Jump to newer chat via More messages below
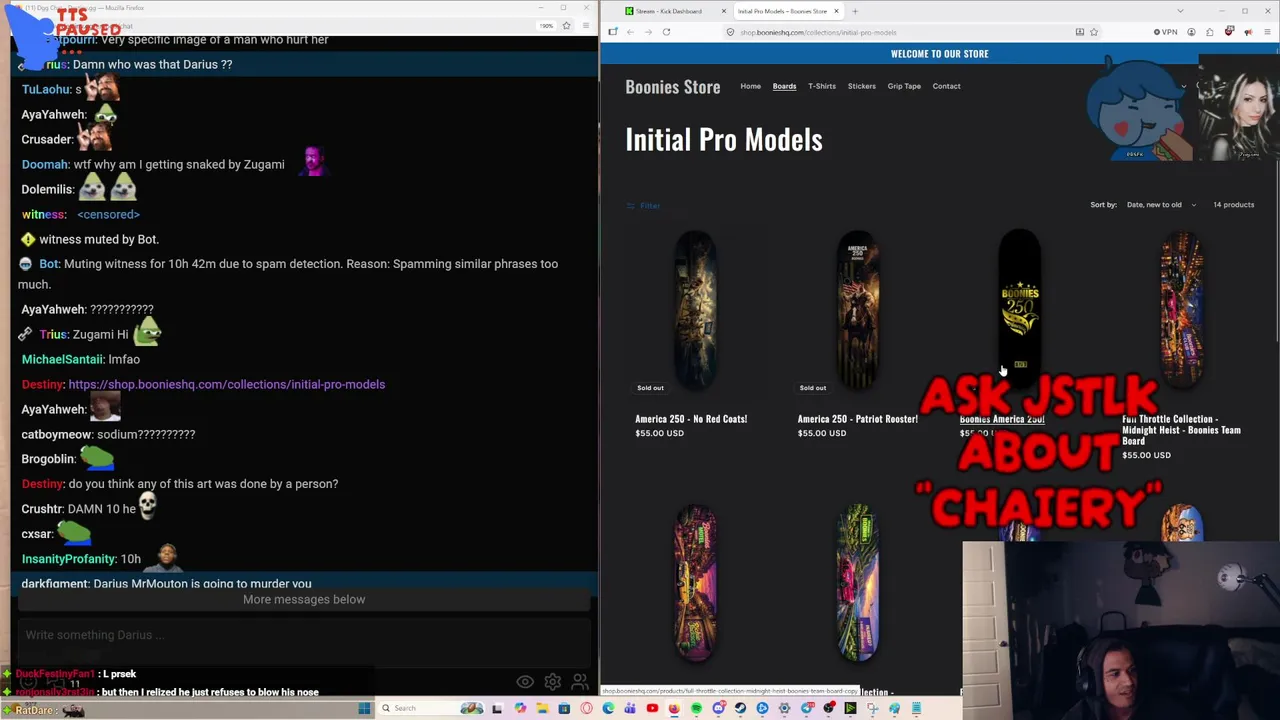 304,599
